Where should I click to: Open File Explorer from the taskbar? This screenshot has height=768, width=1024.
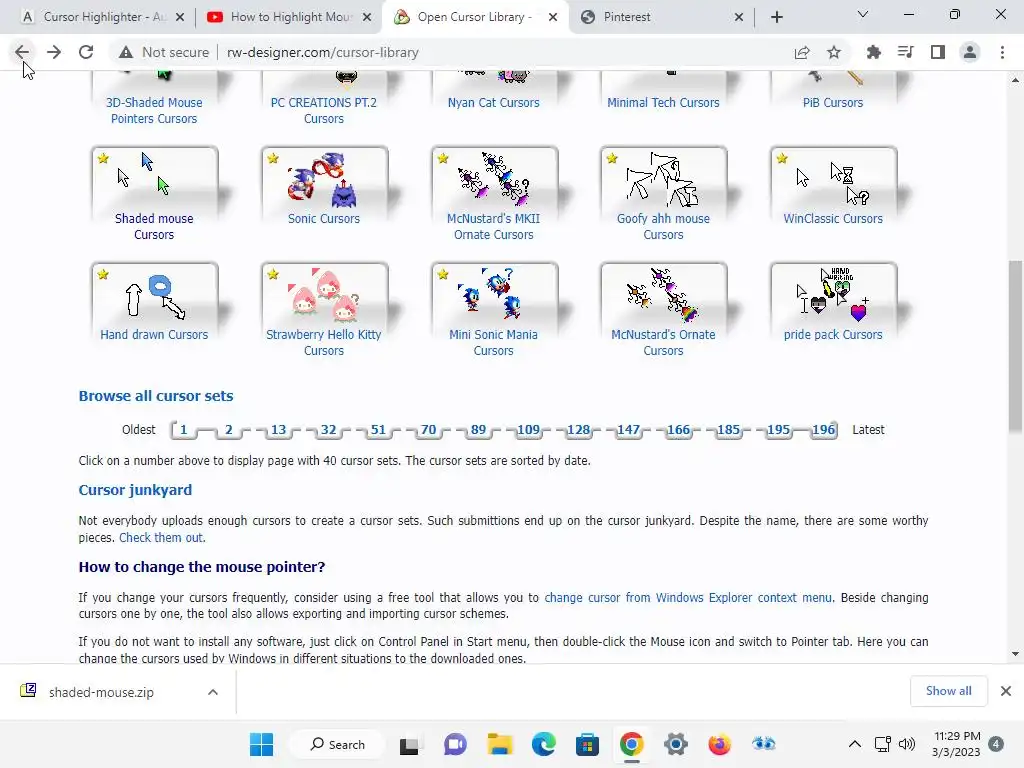click(500, 744)
